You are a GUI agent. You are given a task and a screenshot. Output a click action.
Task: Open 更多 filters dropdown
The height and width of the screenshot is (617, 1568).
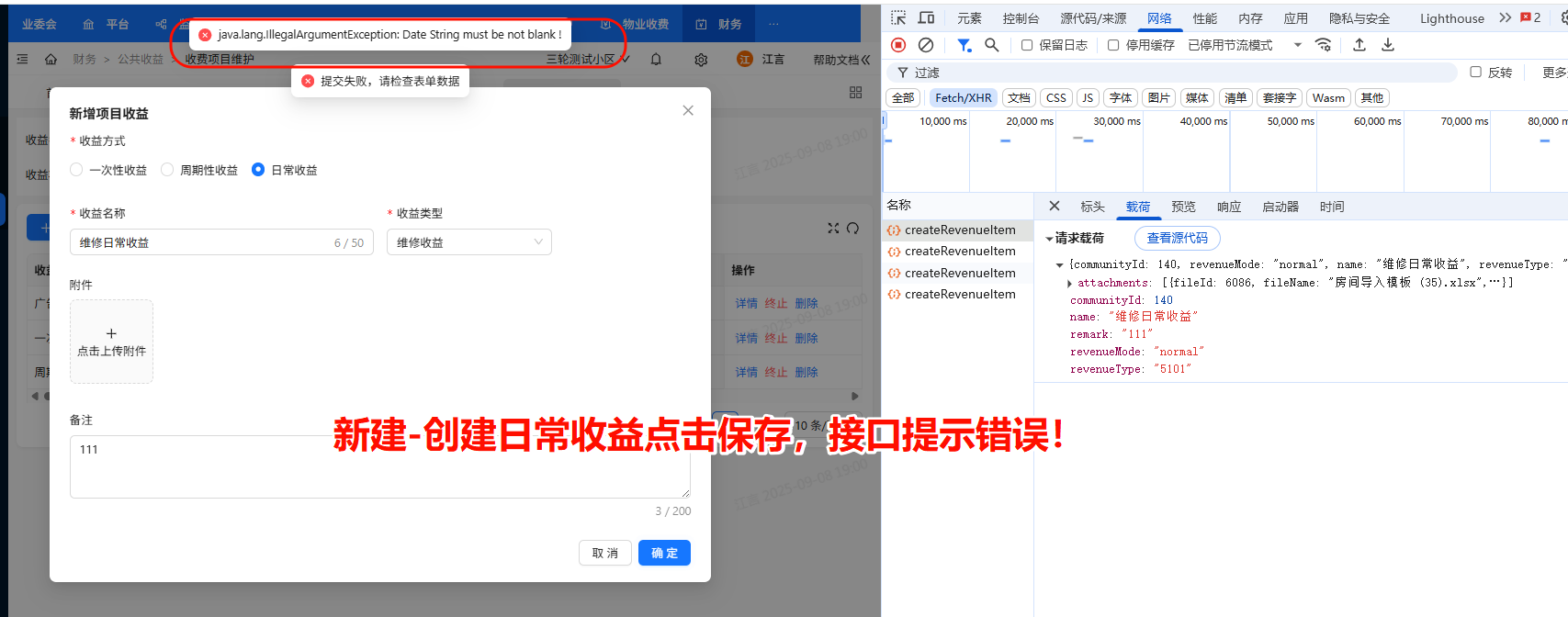coord(1554,73)
